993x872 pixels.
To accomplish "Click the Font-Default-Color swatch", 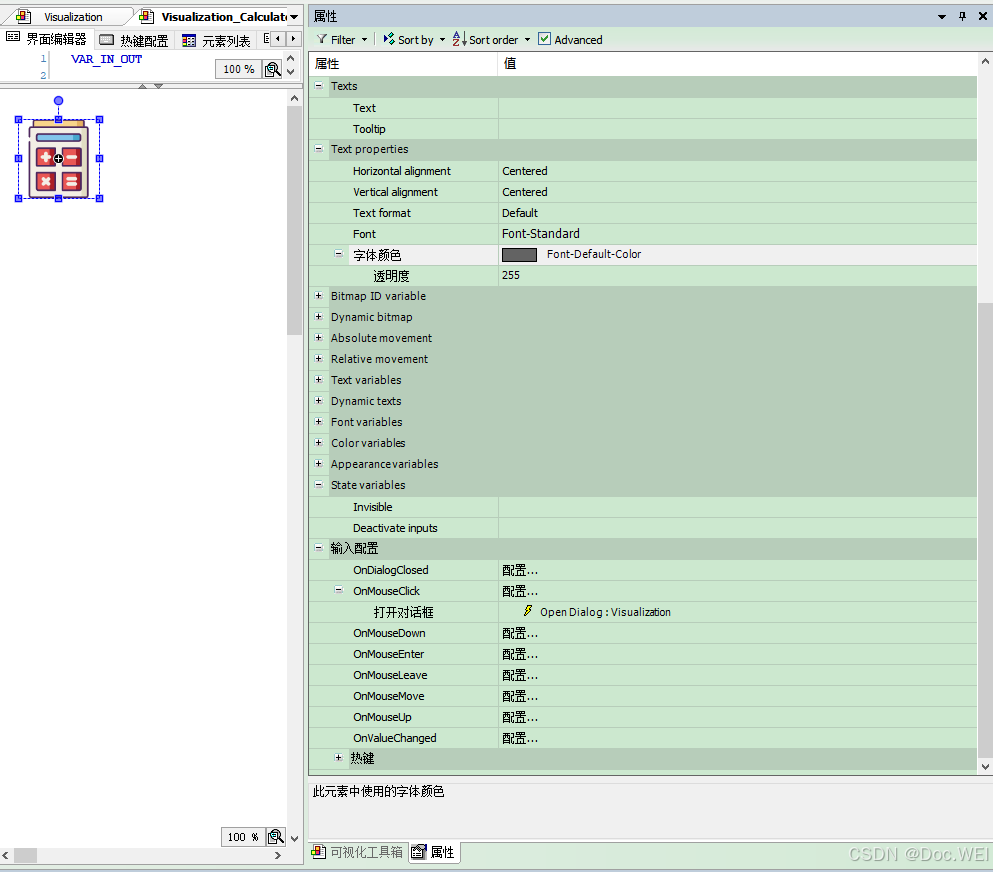I will click(519, 255).
